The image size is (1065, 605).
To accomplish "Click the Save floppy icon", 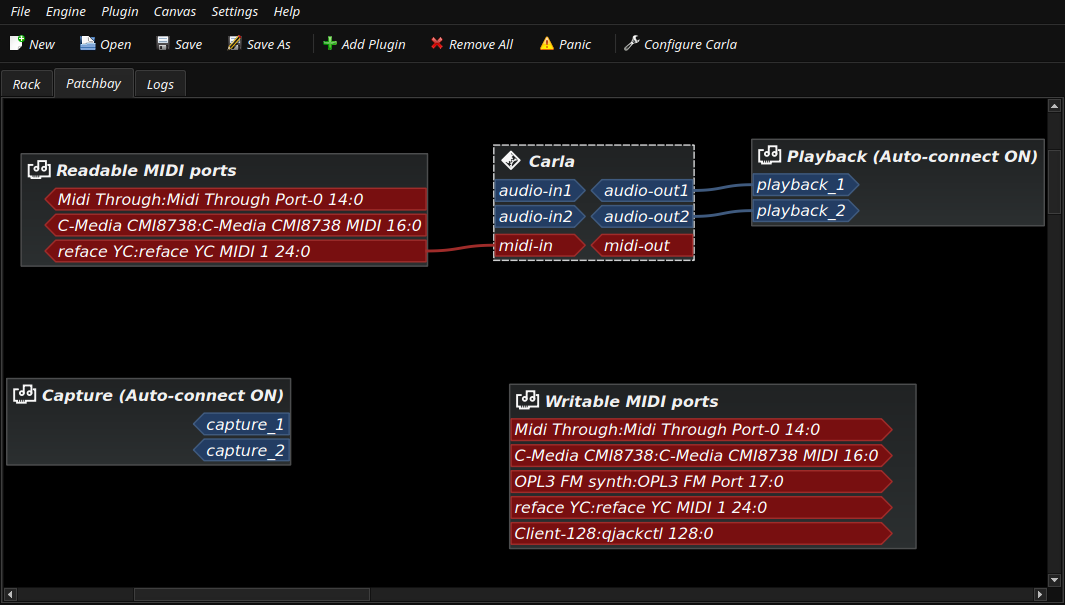I will (163, 43).
